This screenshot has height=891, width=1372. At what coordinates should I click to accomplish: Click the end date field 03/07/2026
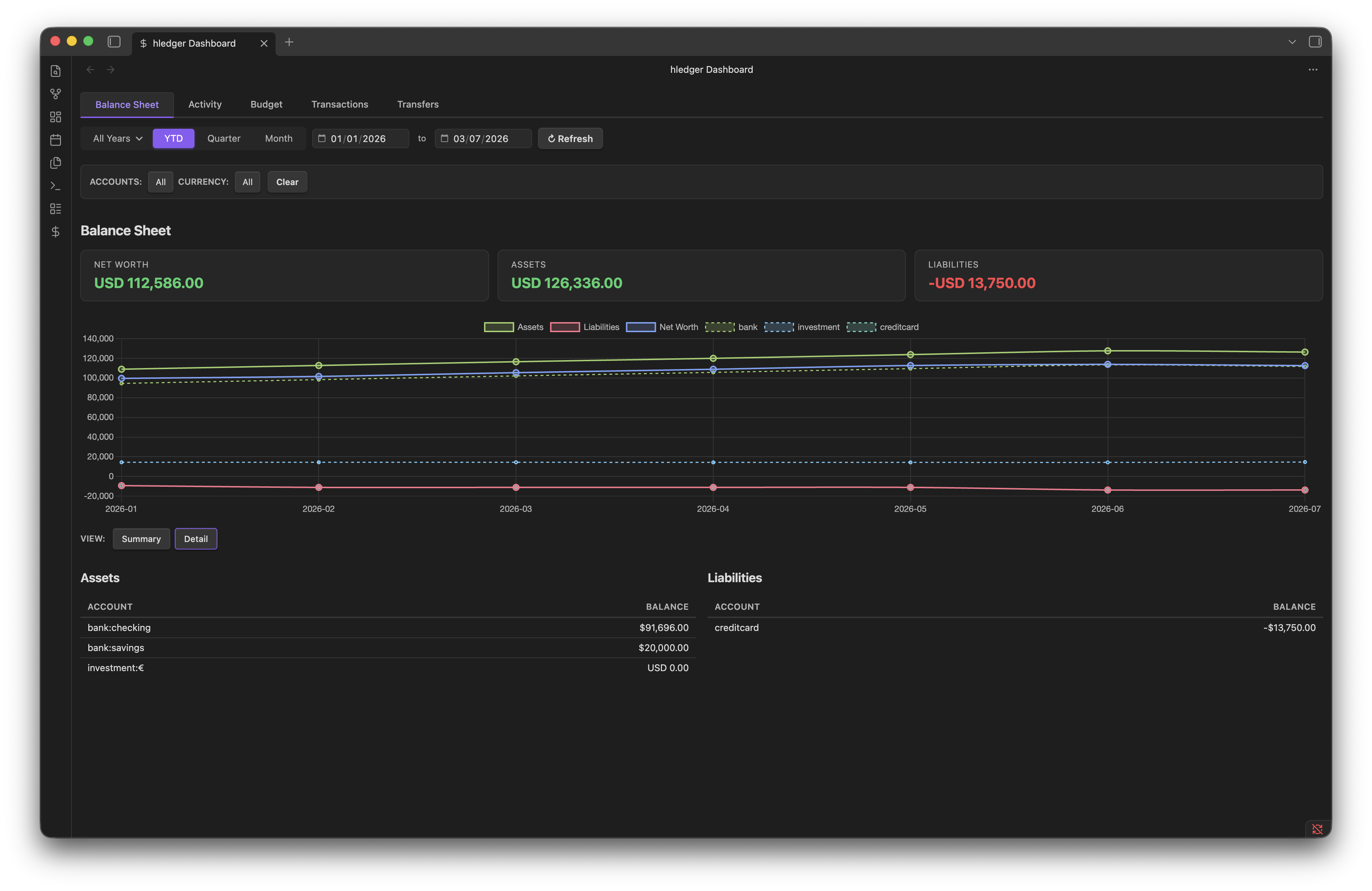[483, 138]
